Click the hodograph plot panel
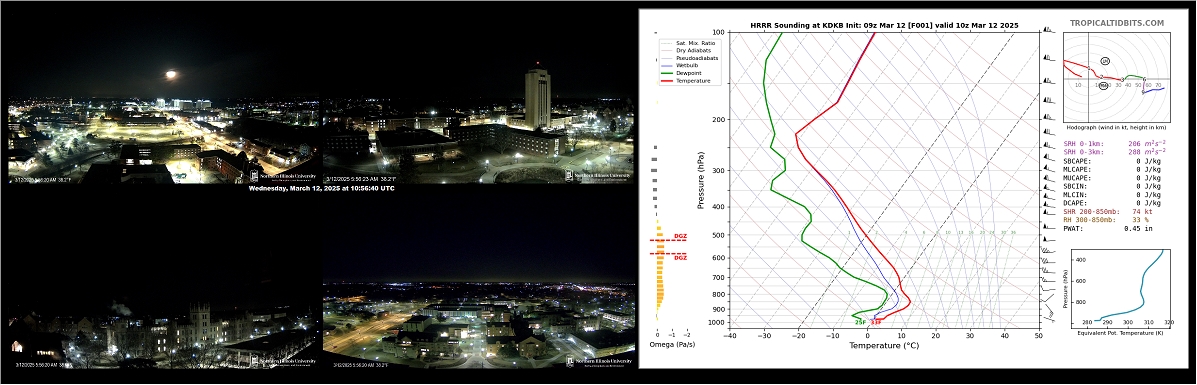 click(x=1117, y=79)
